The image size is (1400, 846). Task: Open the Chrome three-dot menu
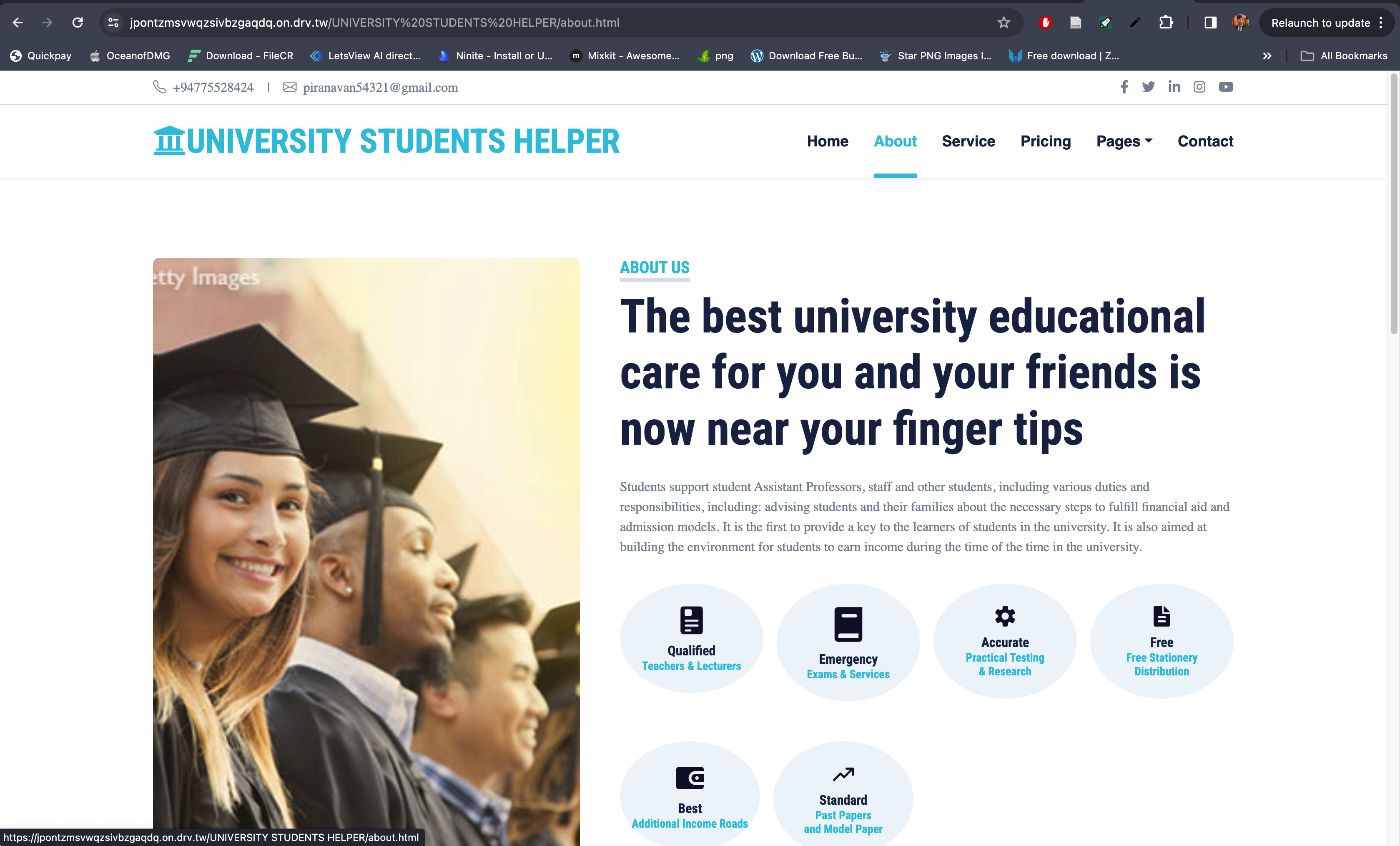coord(1381,23)
